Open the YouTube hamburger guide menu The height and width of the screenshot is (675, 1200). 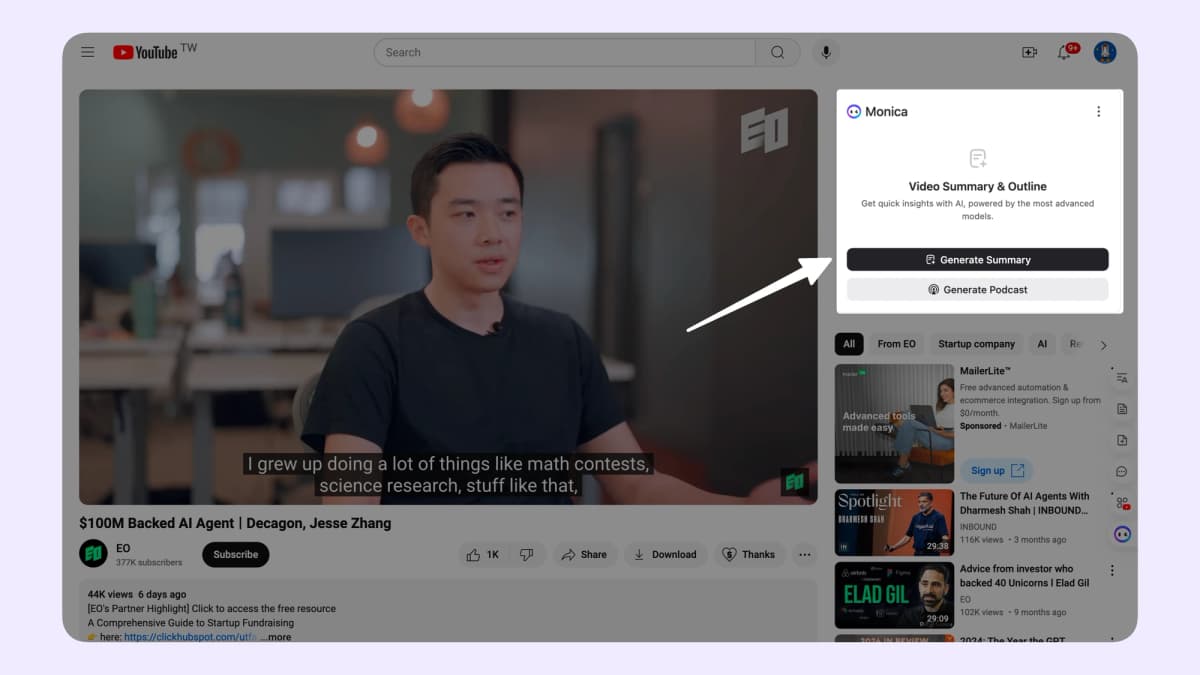[x=88, y=52]
